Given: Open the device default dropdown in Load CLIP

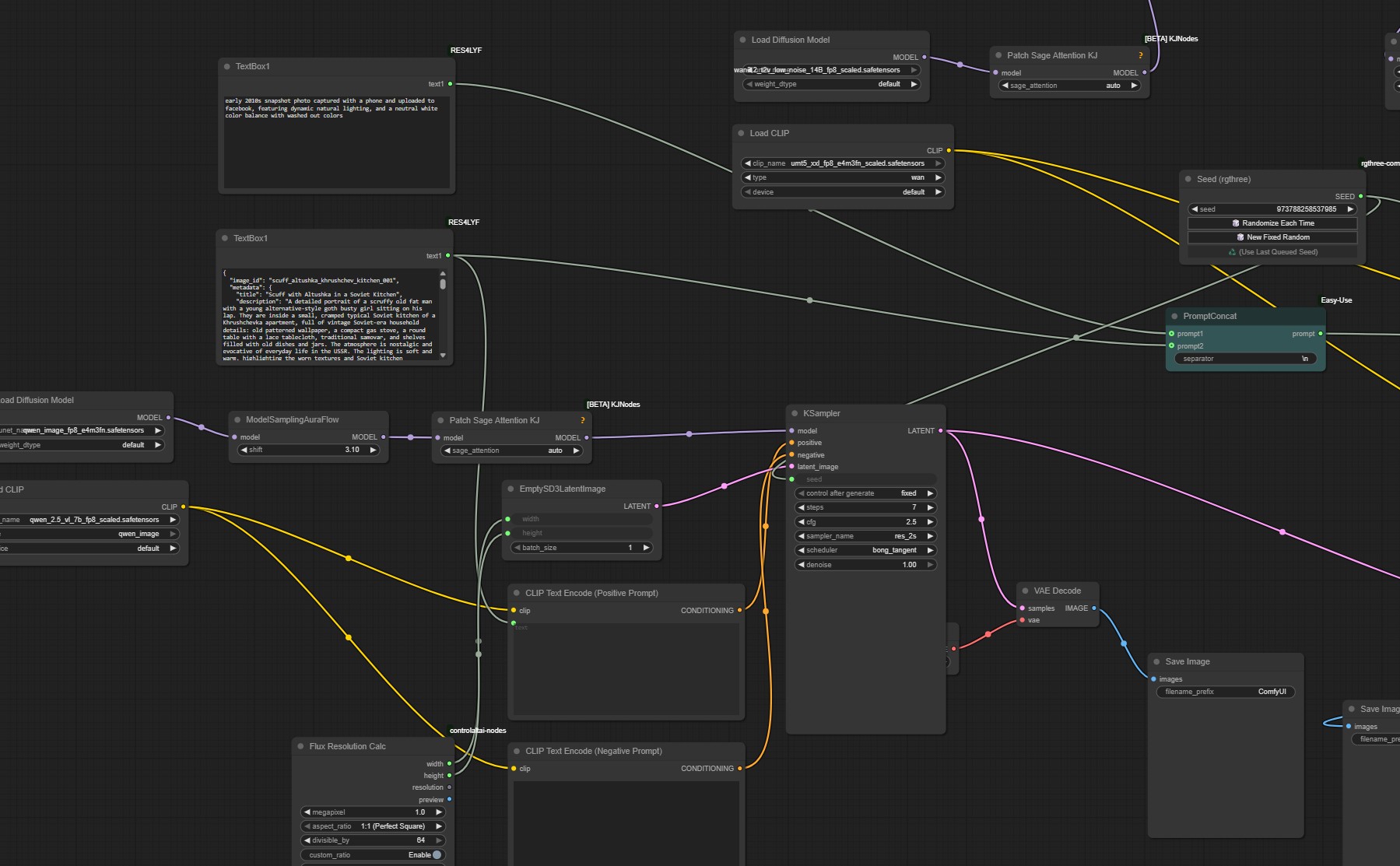Looking at the screenshot, I should (843, 192).
